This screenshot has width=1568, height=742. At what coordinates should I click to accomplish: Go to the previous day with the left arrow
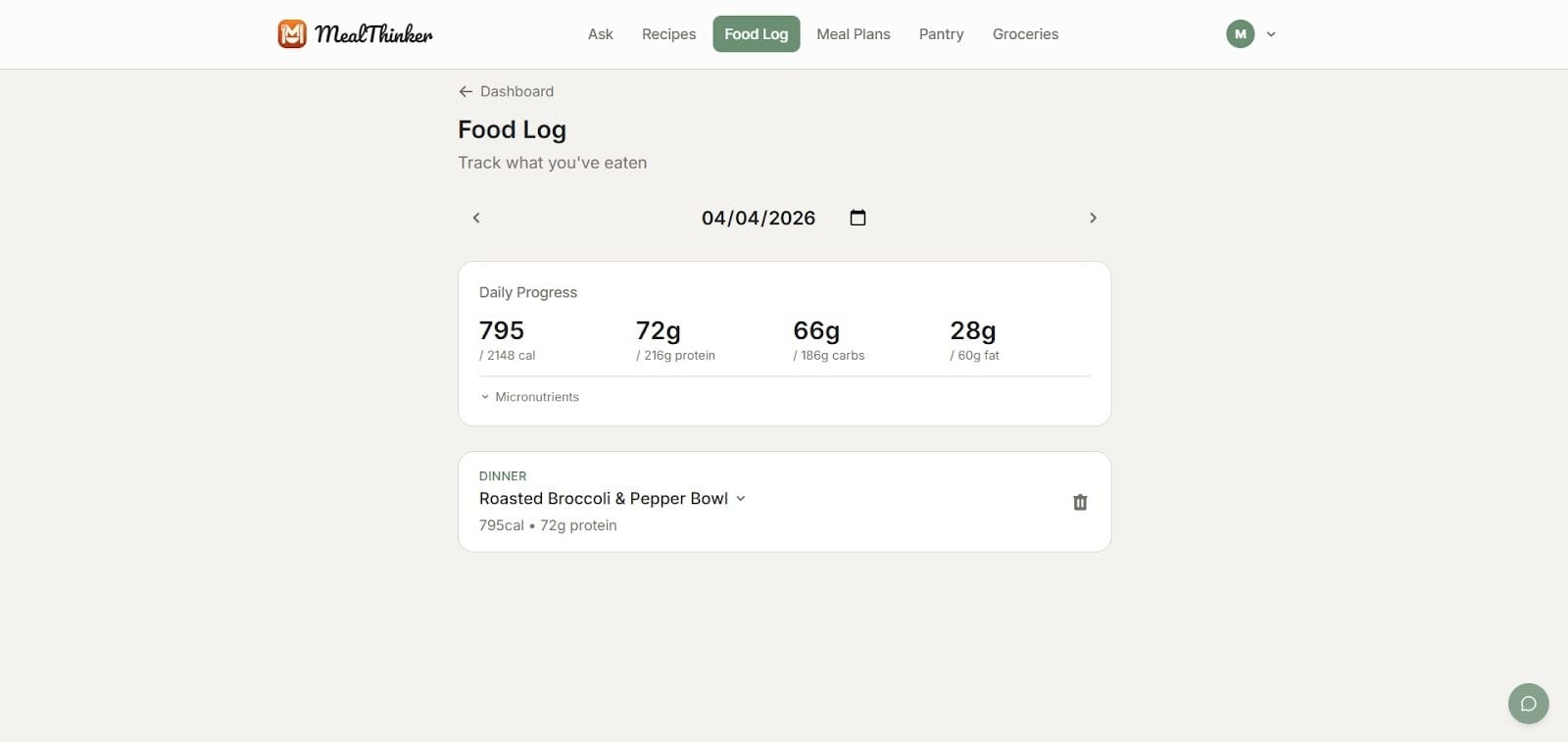476,218
